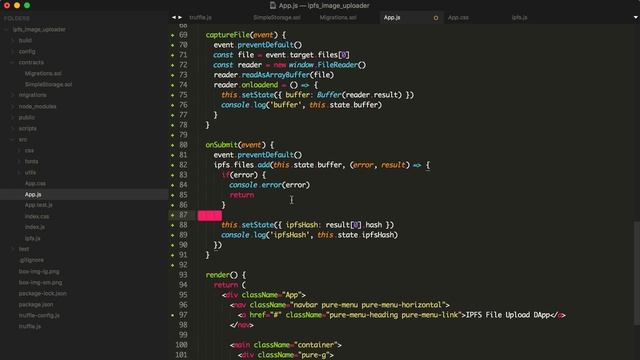Open App.css in the sidebar
Viewport: 640px width, 360px height.
[35, 183]
